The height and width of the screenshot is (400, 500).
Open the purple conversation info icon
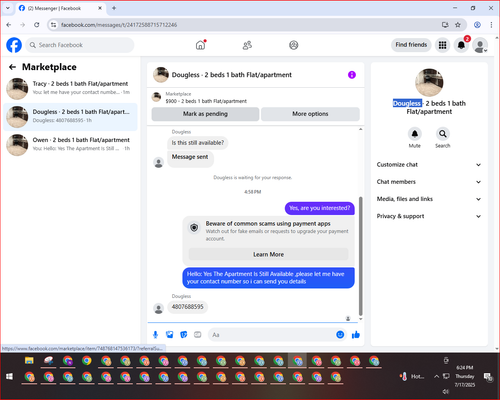352,75
